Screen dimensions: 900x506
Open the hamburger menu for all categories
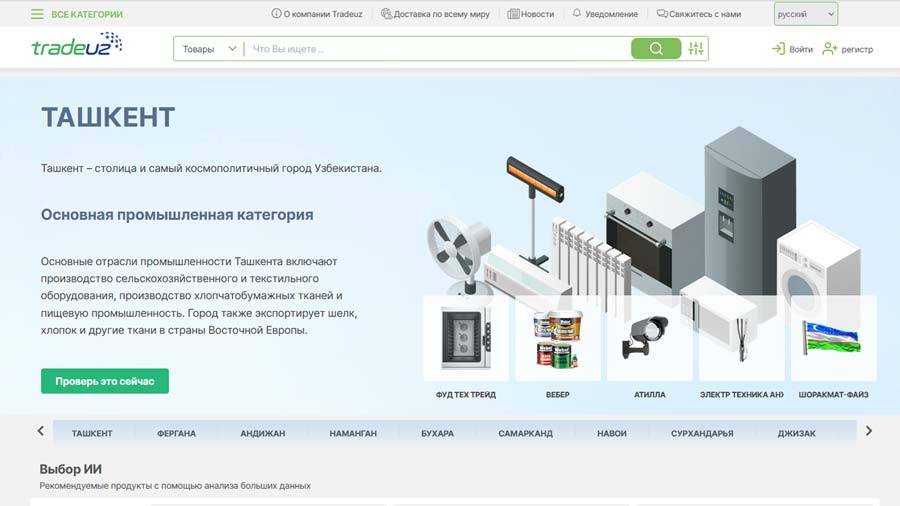click(x=37, y=14)
